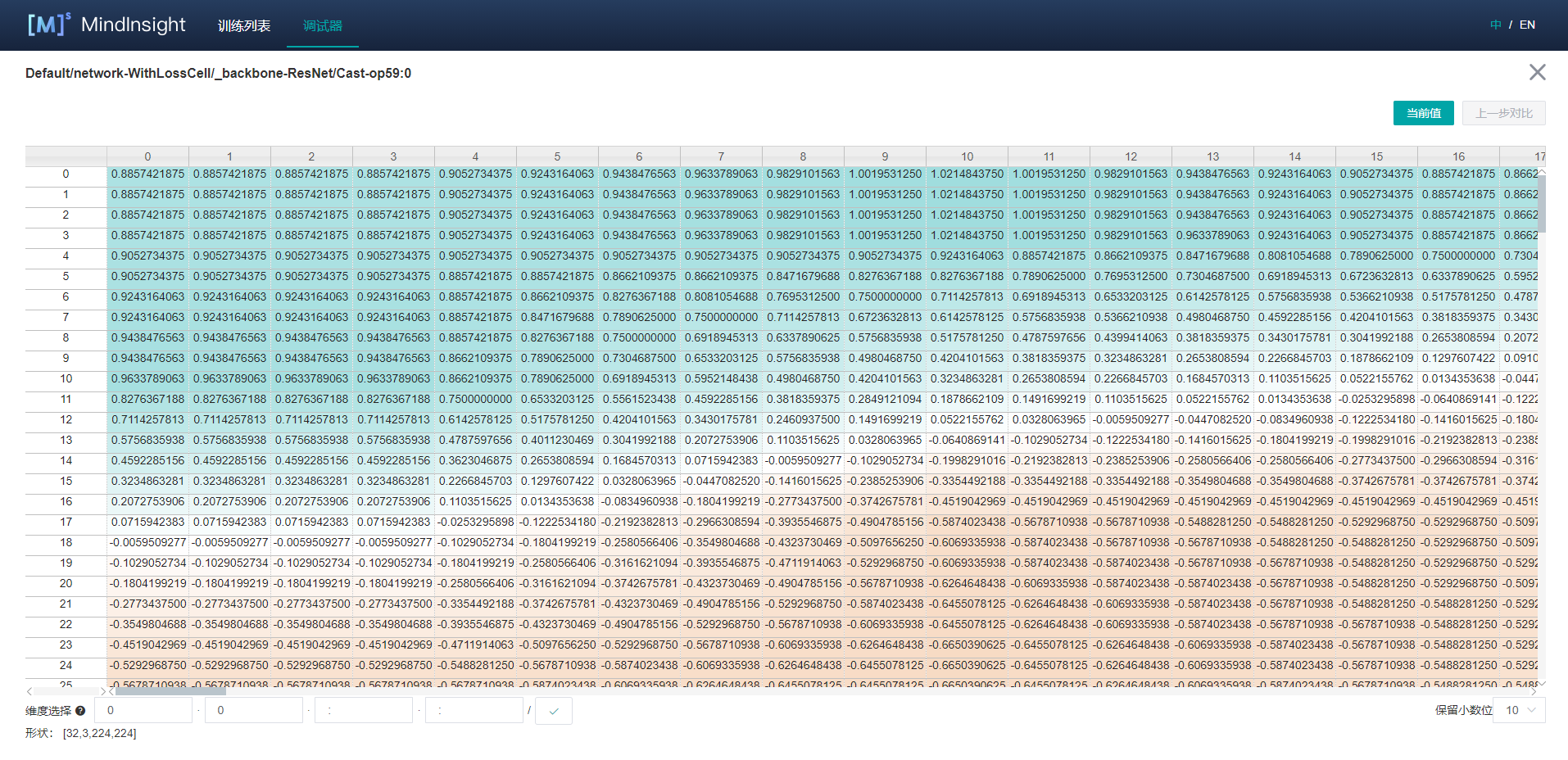
Task: Click the vertical scrollbar down arrow
Action: click(1542, 683)
